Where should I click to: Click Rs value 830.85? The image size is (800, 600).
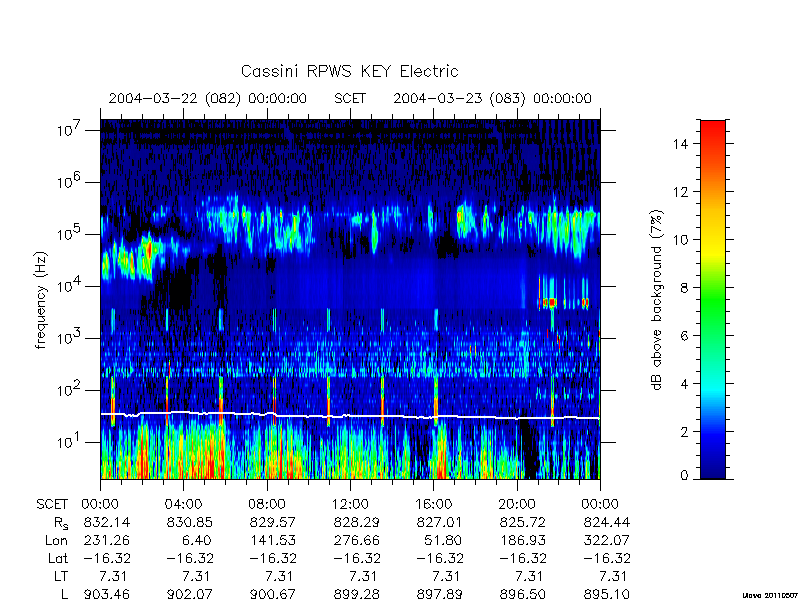[x=190, y=522]
